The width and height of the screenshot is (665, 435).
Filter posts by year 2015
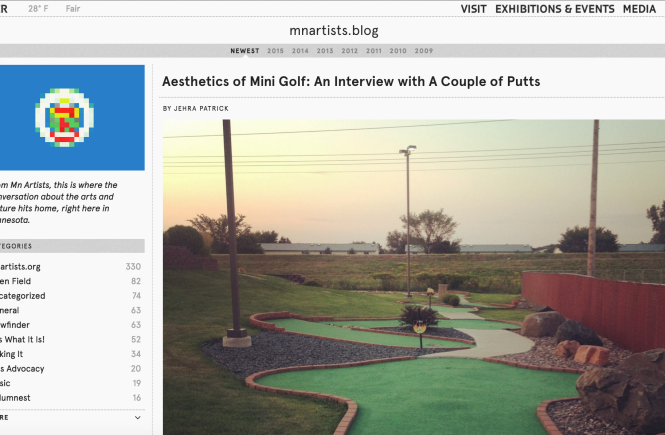pos(275,51)
